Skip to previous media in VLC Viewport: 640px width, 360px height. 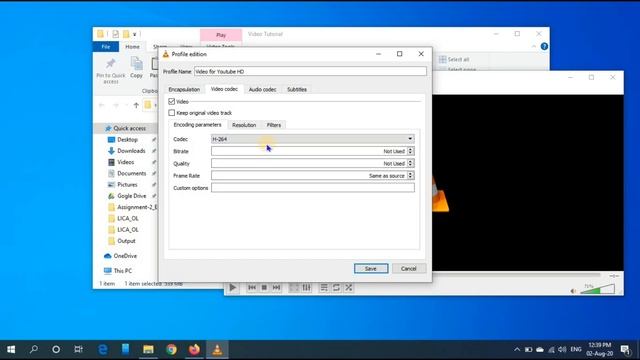click(x=252, y=288)
